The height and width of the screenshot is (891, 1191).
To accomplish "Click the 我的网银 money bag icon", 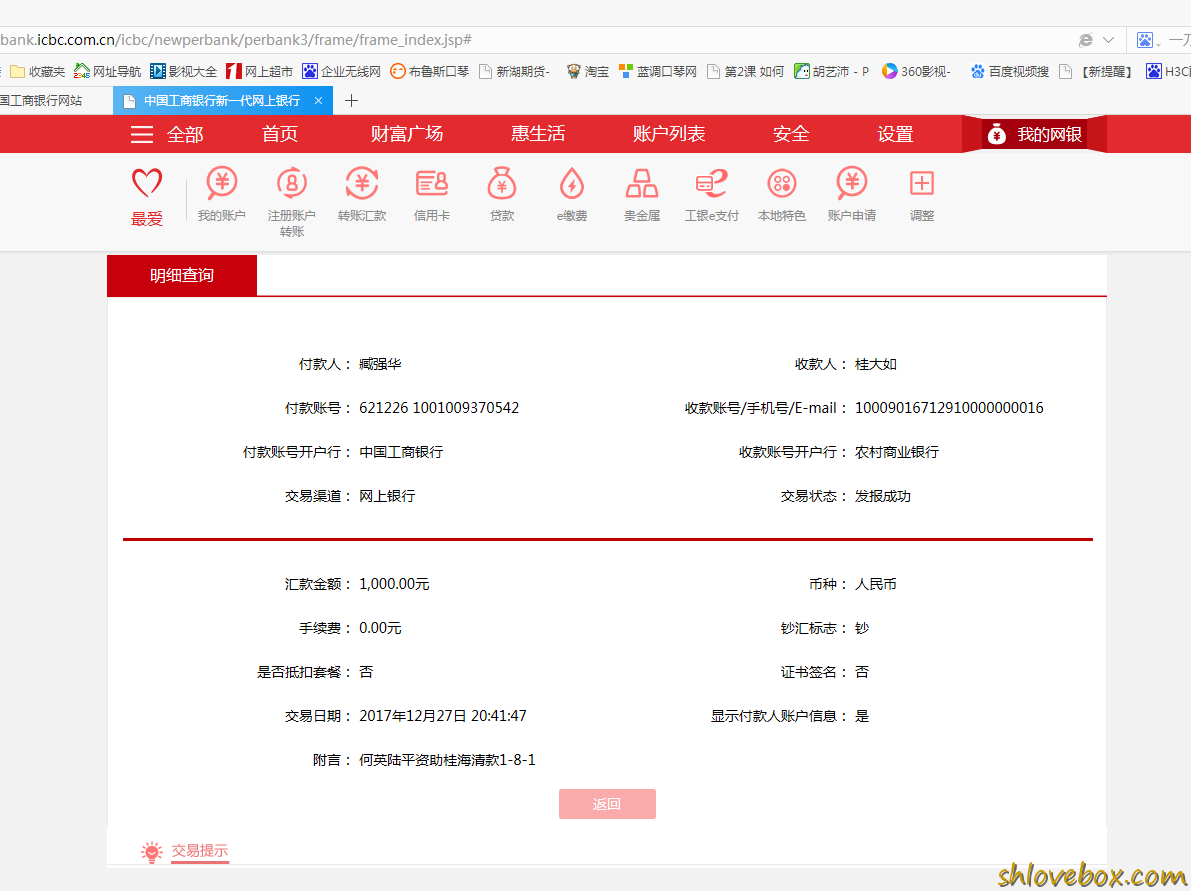I will (x=997, y=134).
